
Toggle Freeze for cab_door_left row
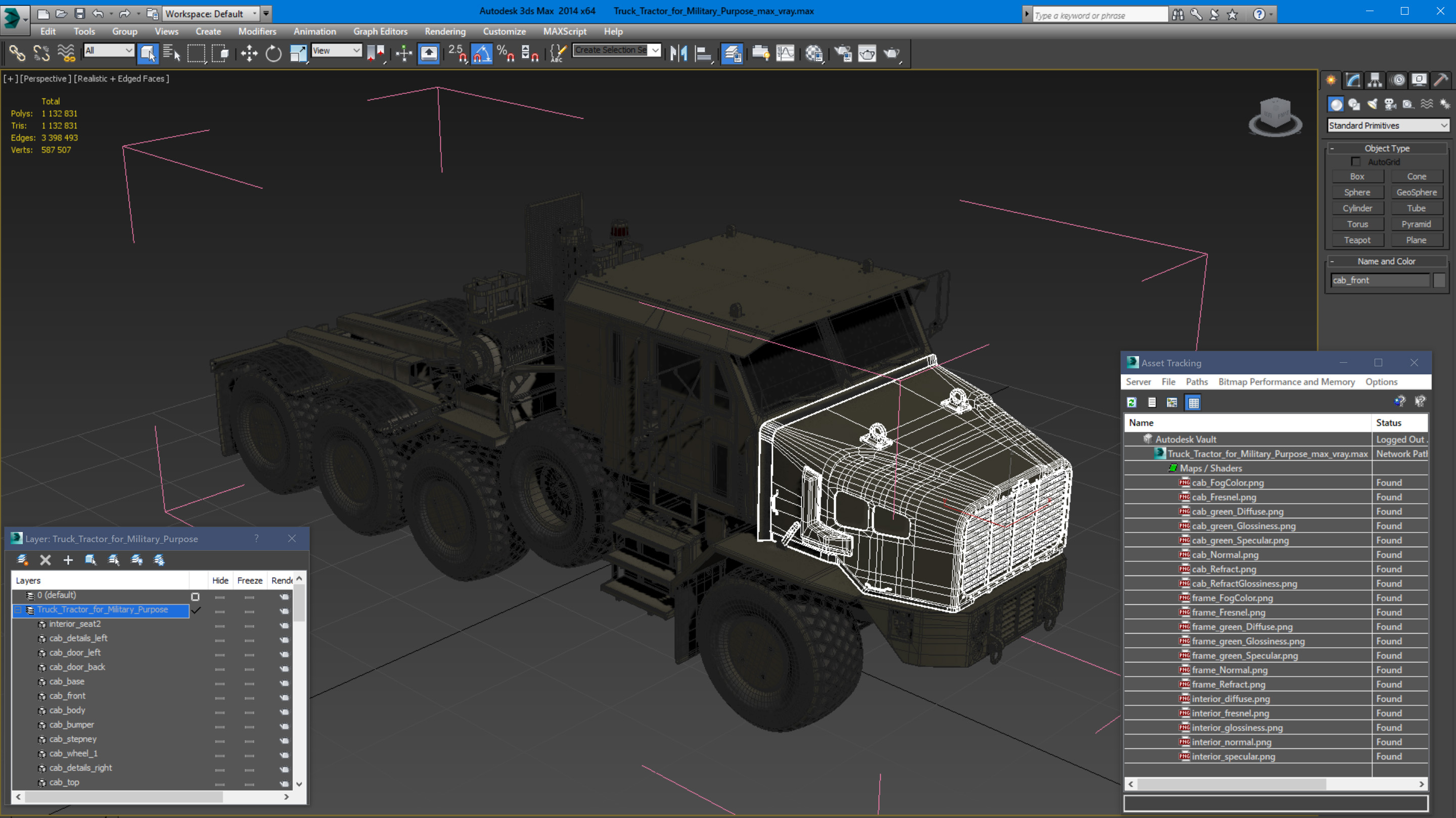(249, 654)
